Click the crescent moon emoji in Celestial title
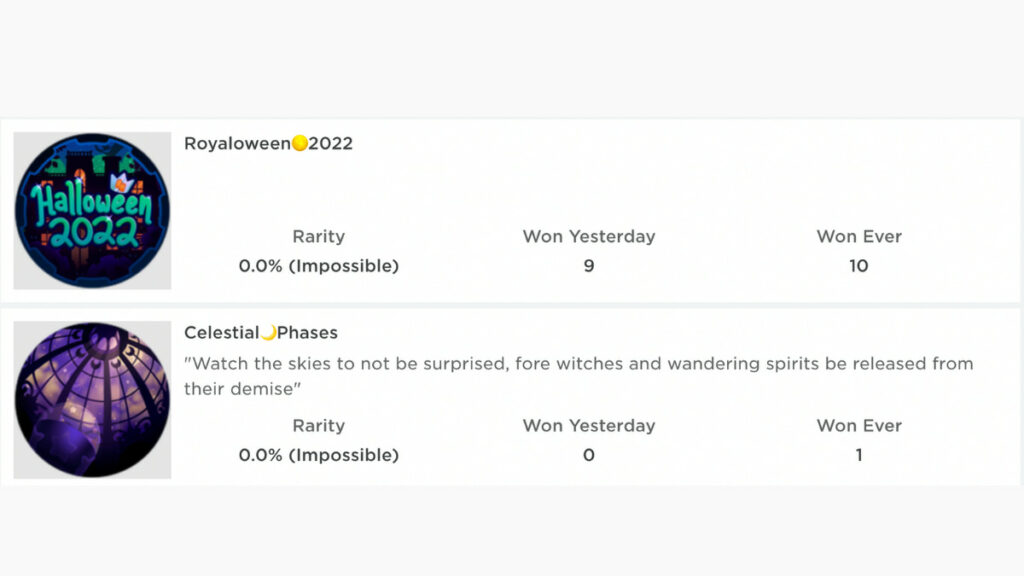Viewport: 1024px width, 576px height. [268, 332]
